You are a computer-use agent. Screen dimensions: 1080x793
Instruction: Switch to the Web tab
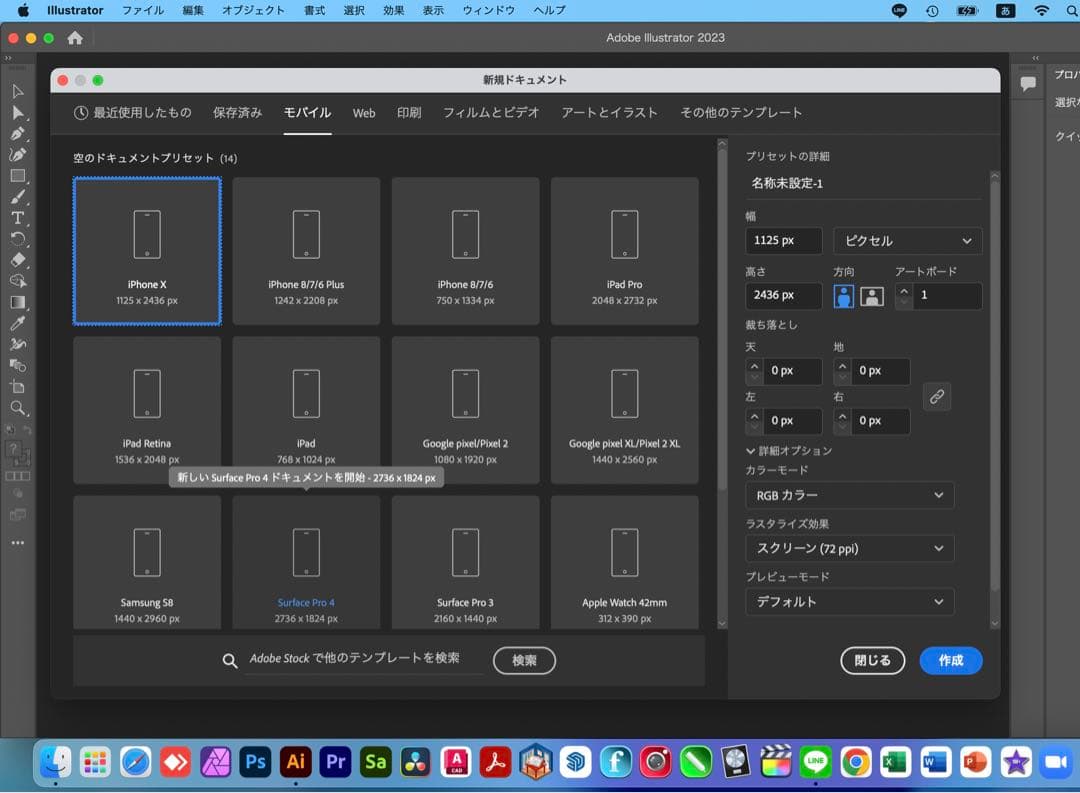pyautogui.click(x=364, y=113)
